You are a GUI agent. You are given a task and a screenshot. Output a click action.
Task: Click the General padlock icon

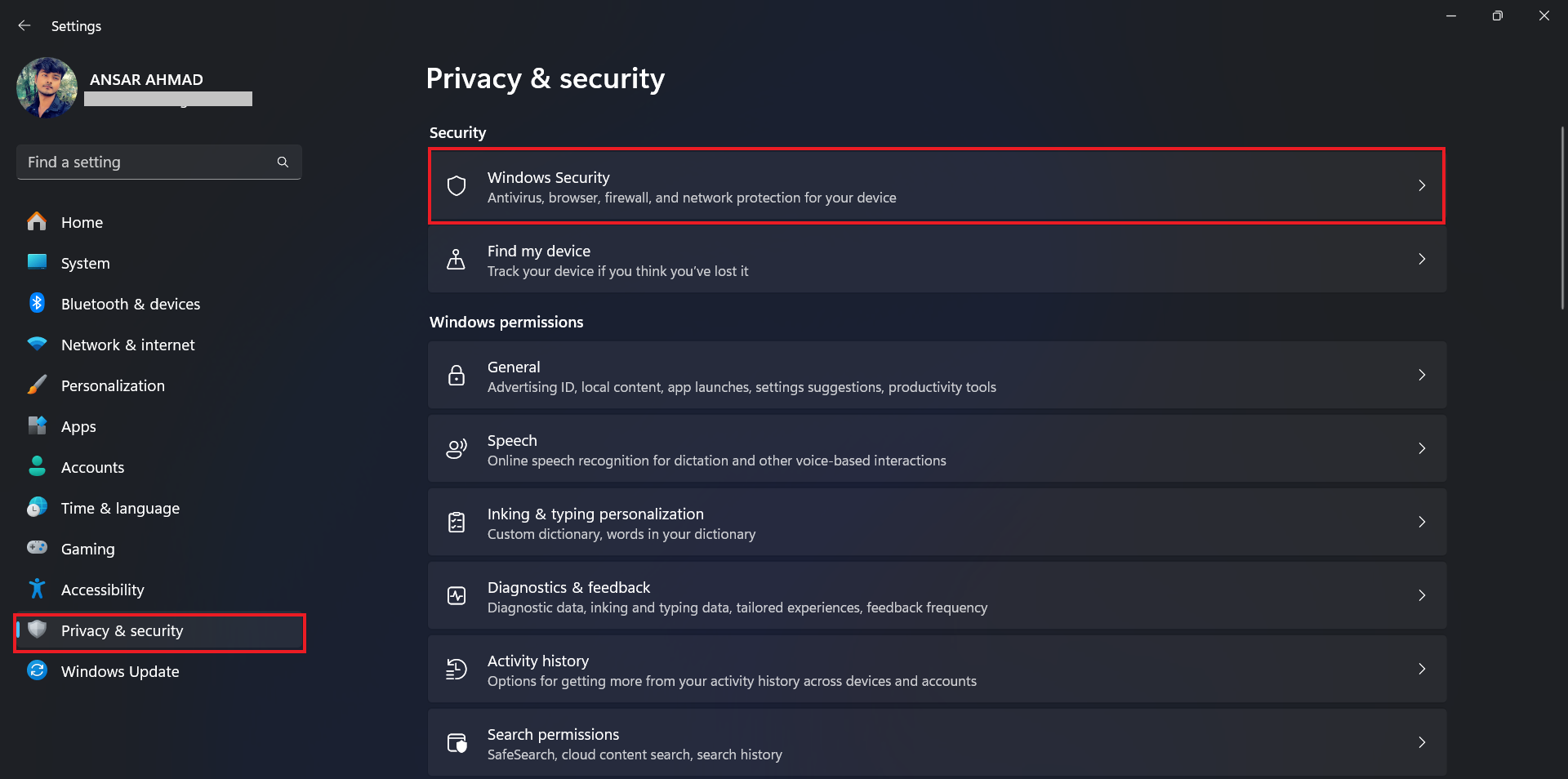pyautogui.click(x=456, y=376)
